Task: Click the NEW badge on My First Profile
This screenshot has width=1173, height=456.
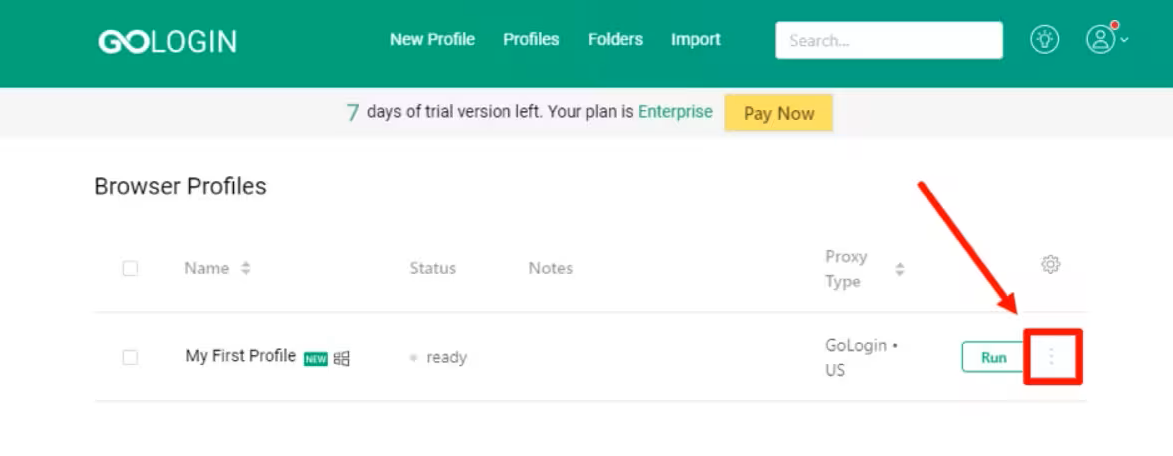Action: tap(316, 359)
